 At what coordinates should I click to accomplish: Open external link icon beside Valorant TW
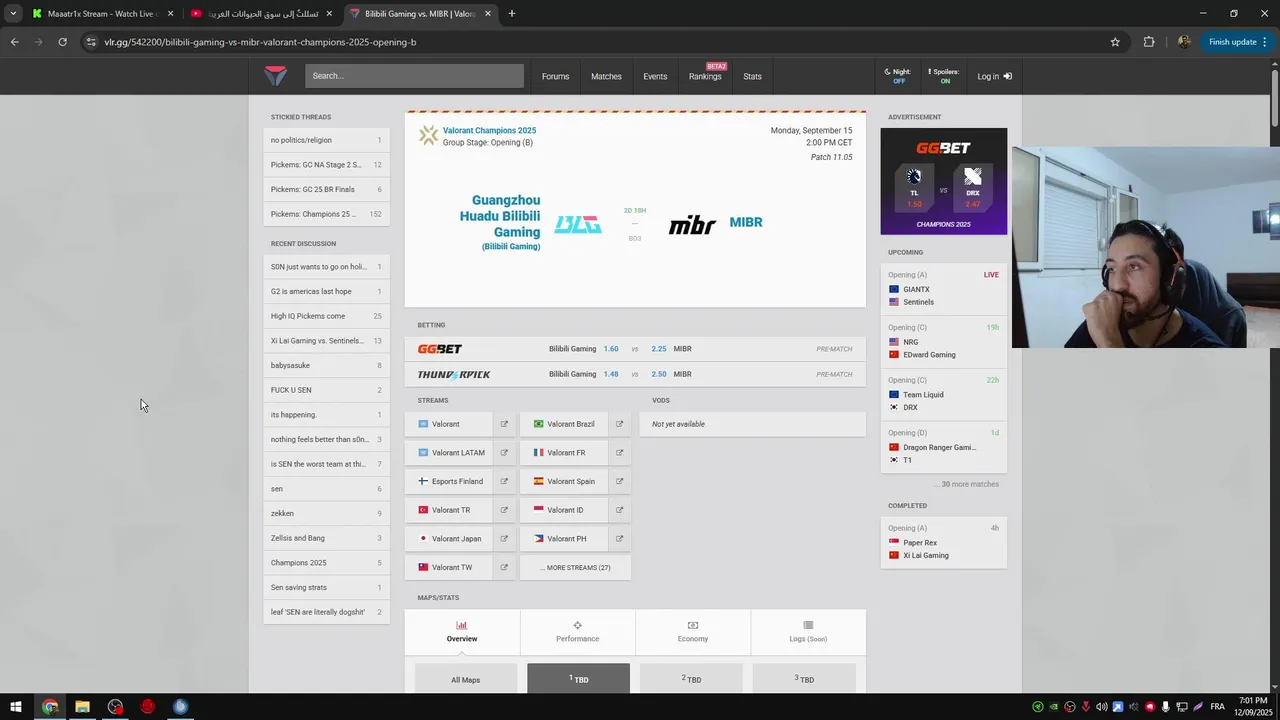[x=504, y=567]
